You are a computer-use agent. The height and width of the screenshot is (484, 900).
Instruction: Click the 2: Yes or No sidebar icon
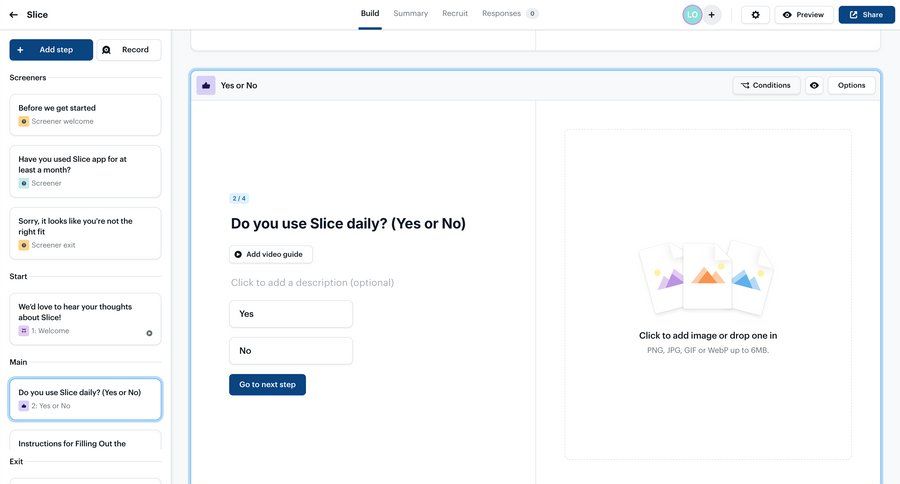coord(24,406)
